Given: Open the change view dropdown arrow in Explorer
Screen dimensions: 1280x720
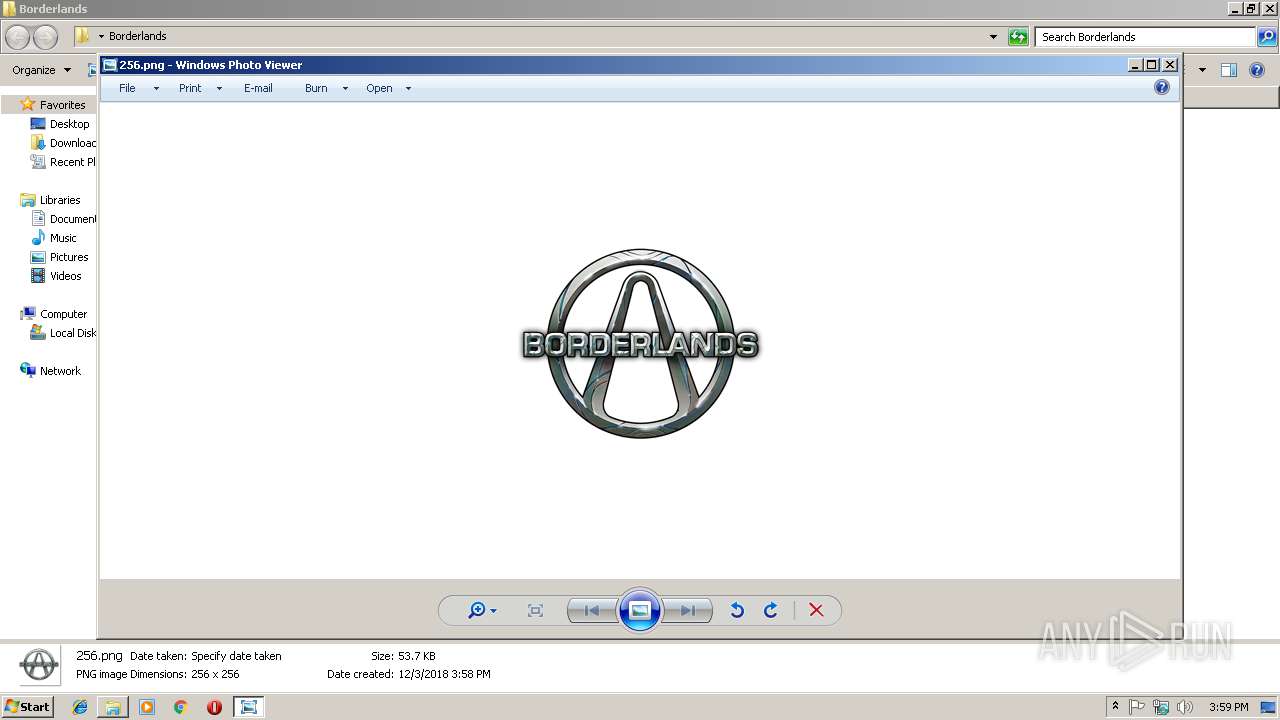Looking at the screenshot, I should pos(1202,70).
